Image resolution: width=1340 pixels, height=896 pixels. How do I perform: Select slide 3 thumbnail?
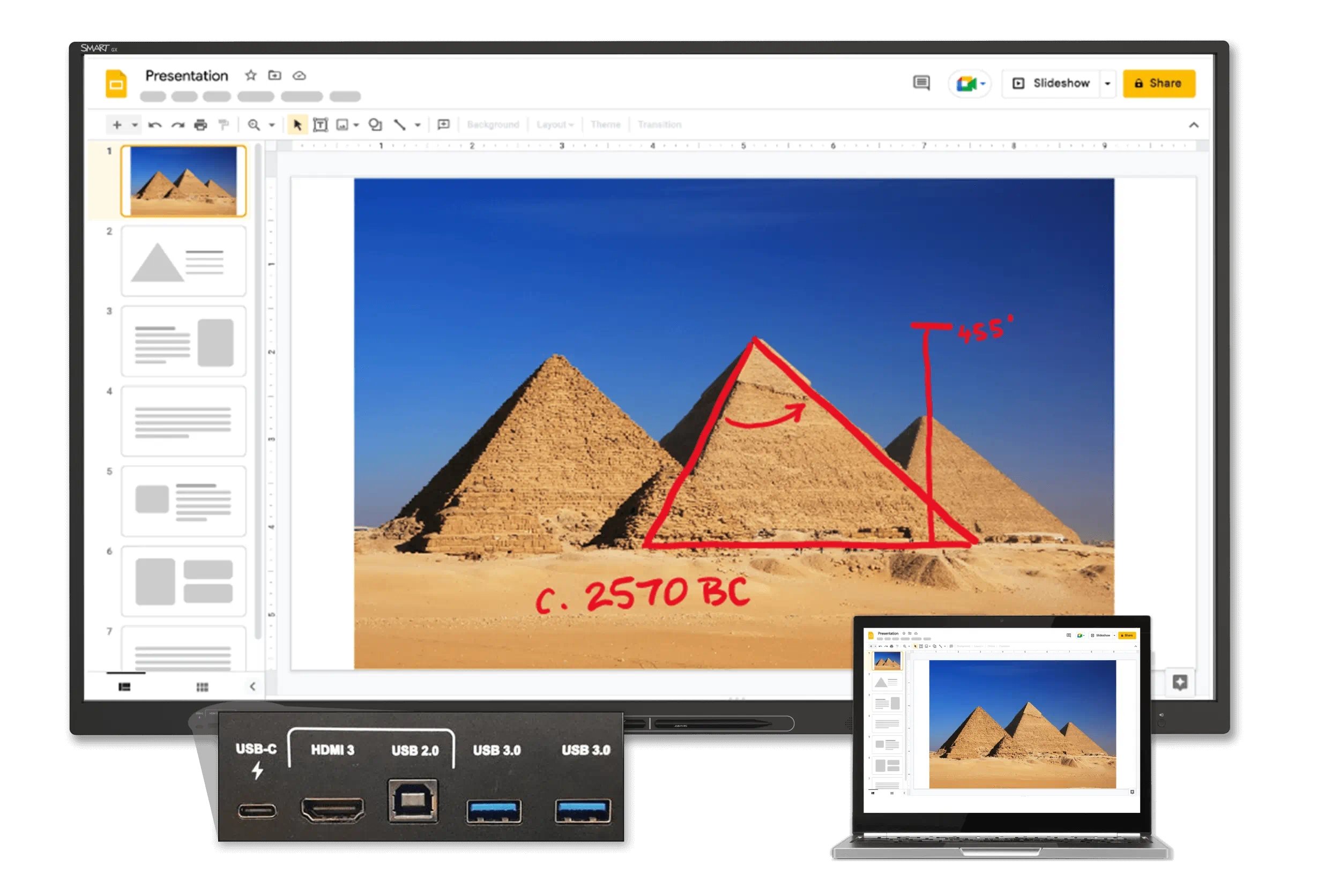pos(183,341)
